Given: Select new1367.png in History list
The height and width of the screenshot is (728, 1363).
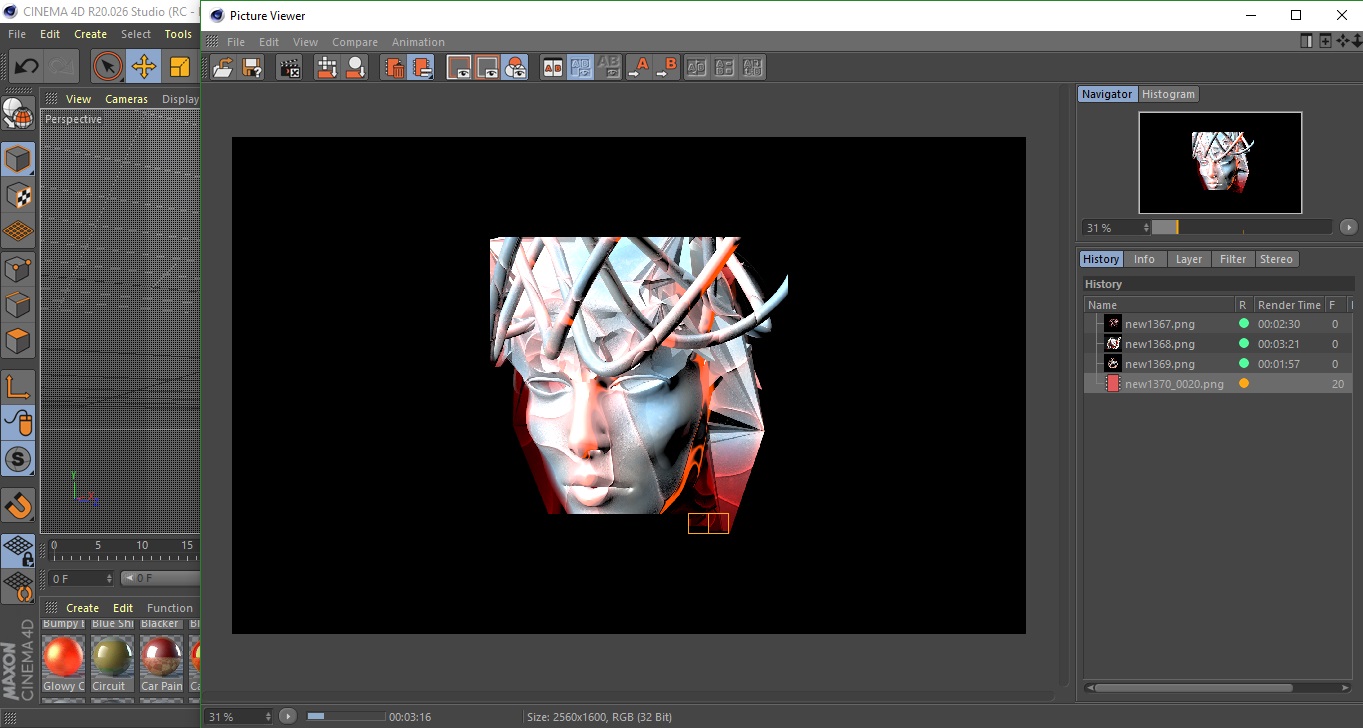Looking at the screenshot, I should pos(1218,324).
